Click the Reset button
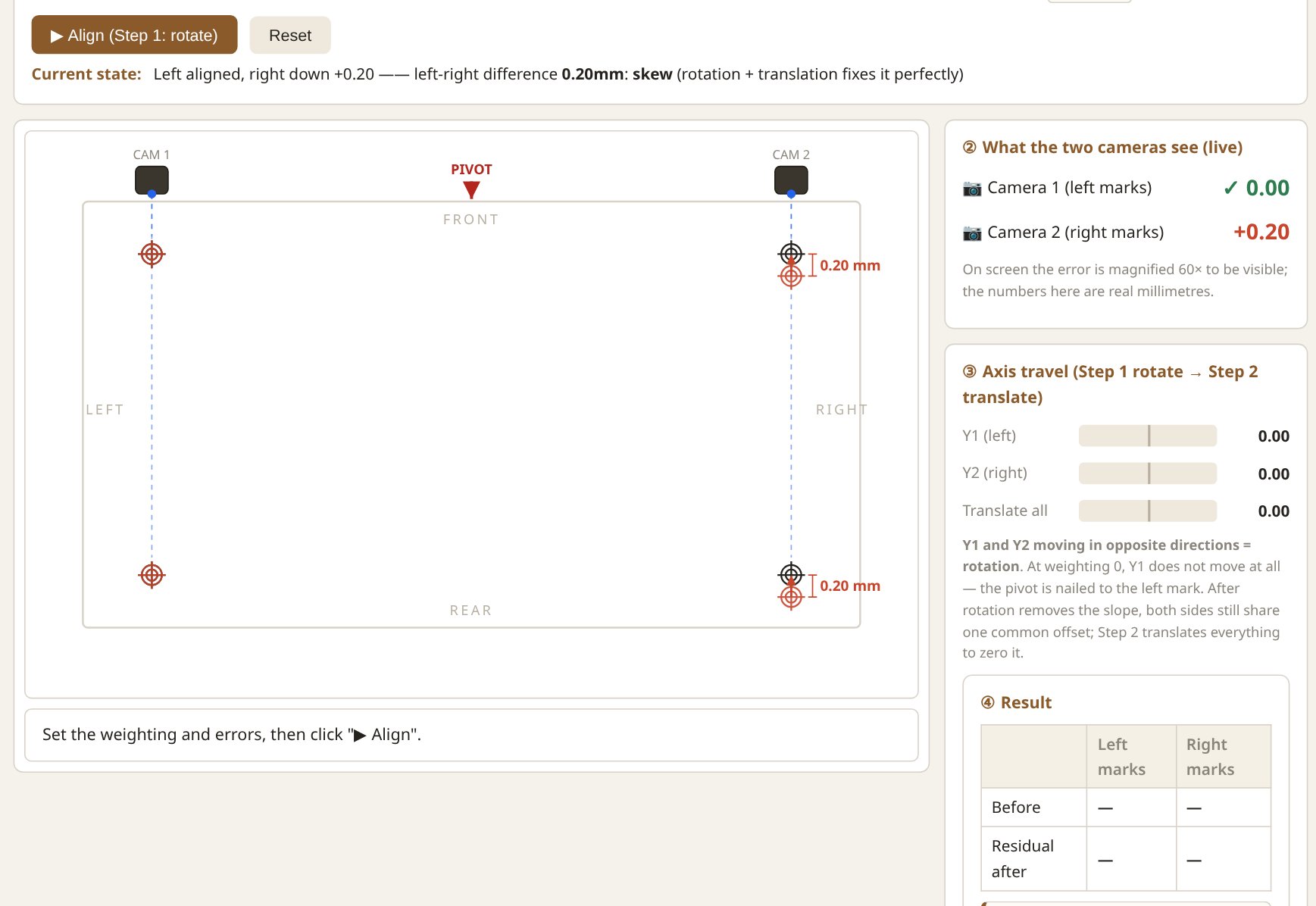The height and width of the screenshot is (906, 1316). click(290, 35)
